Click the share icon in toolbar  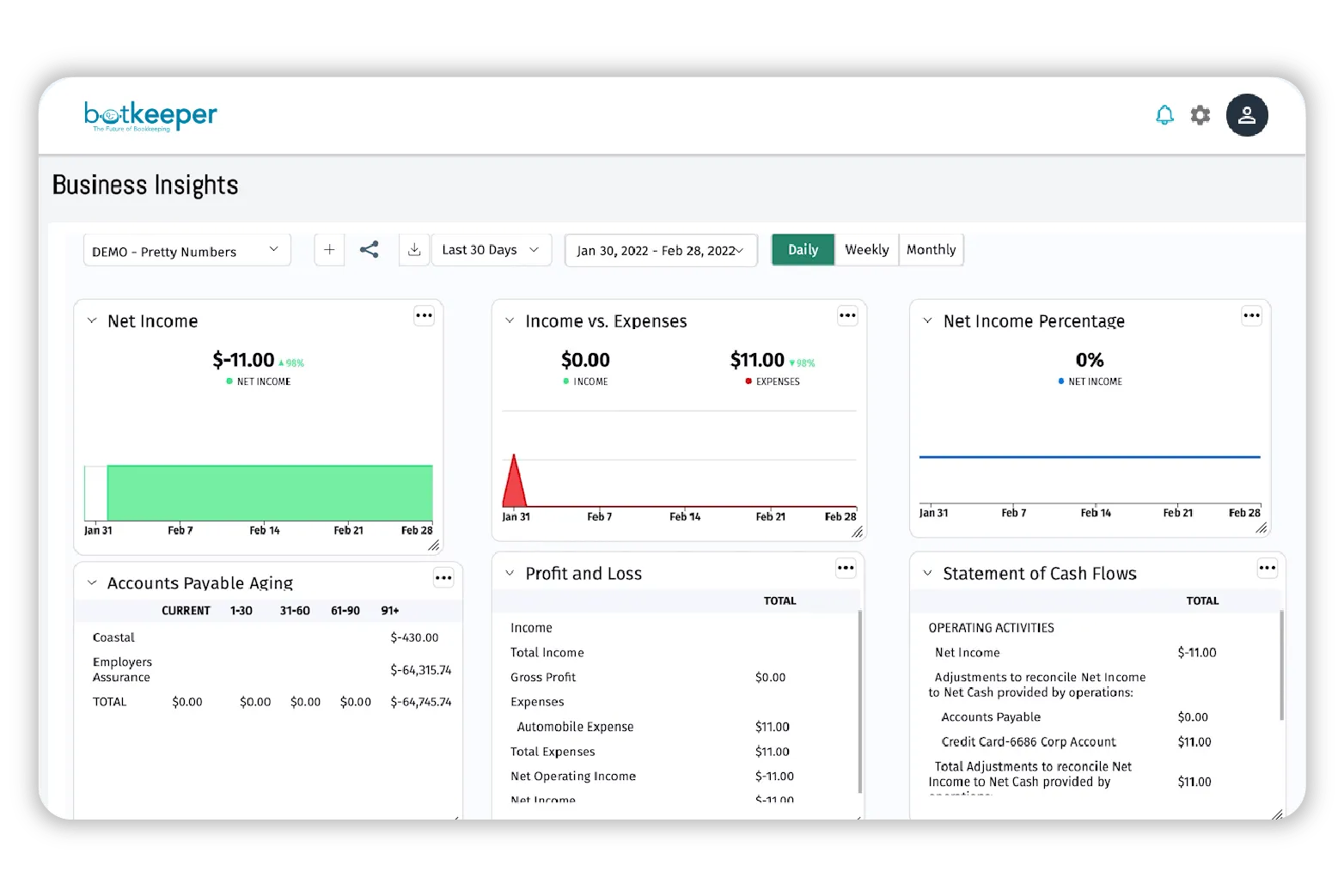click(x=370, y=250)
